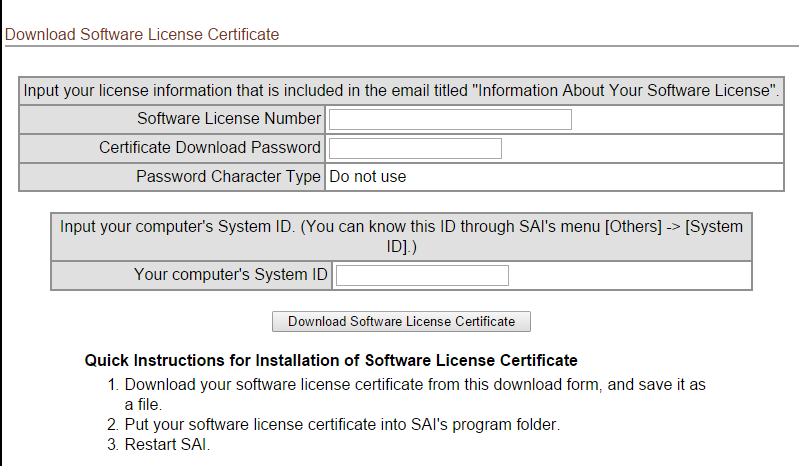
Task: Click the "Software License Number" label
Action: pyautogui.click(x=229, y=119)
